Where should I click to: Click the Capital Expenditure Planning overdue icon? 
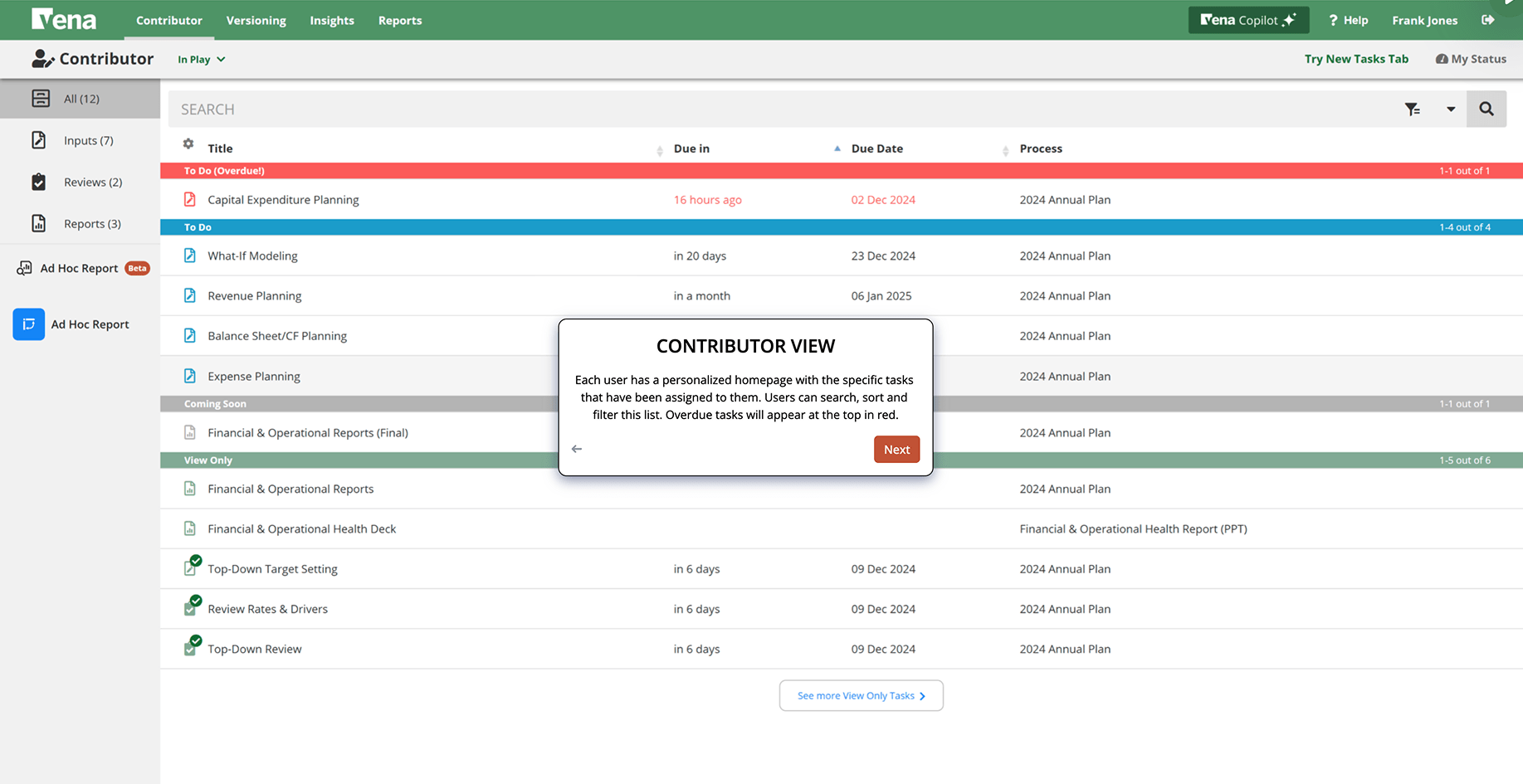pos(190,200)
